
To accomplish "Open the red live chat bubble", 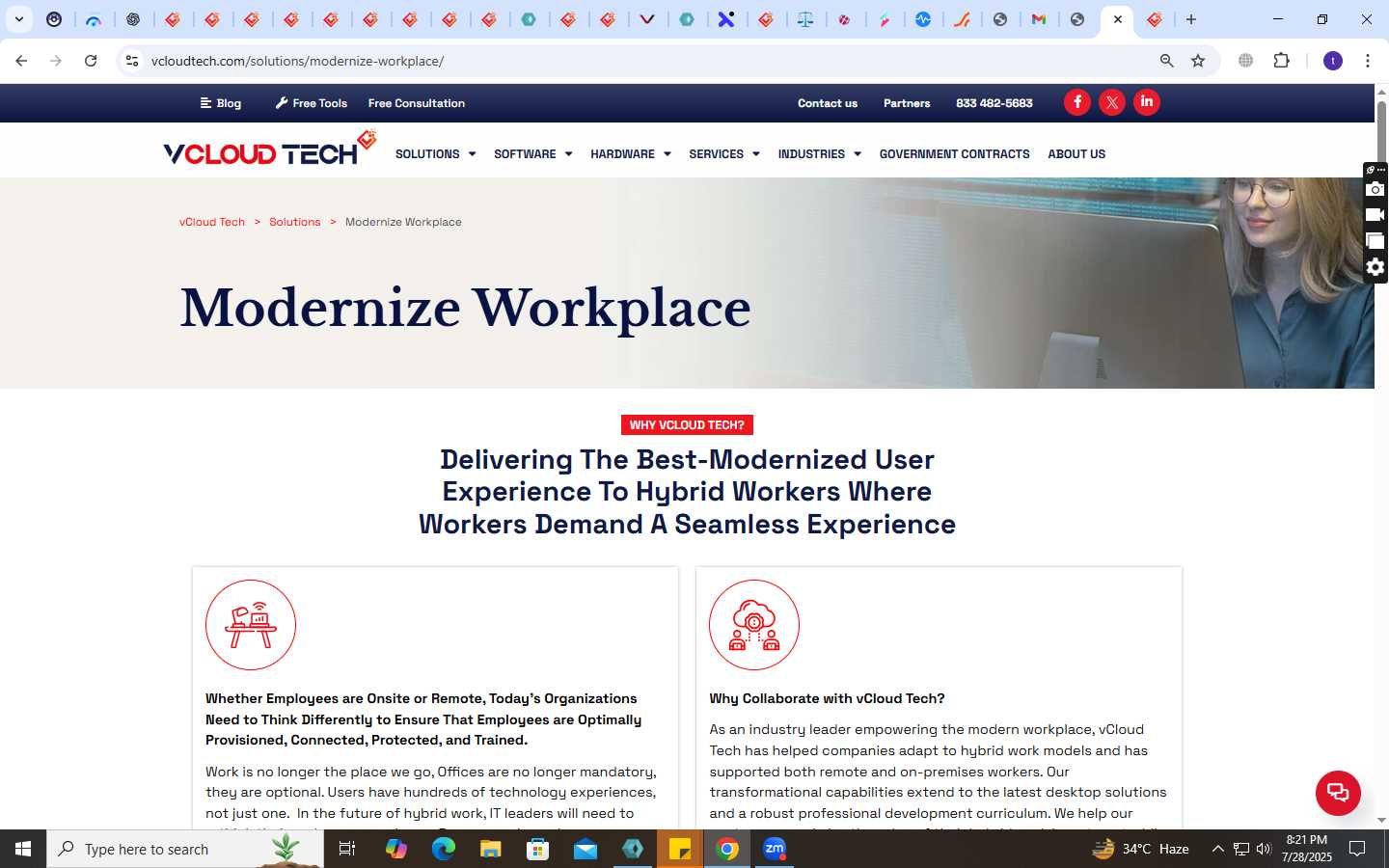I will (x=1338, y=793).
